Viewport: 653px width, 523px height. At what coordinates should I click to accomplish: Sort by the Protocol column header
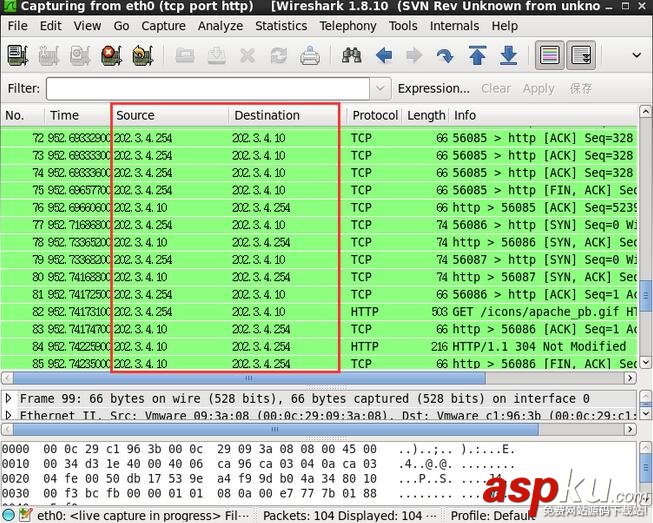[x=374, y=115]
